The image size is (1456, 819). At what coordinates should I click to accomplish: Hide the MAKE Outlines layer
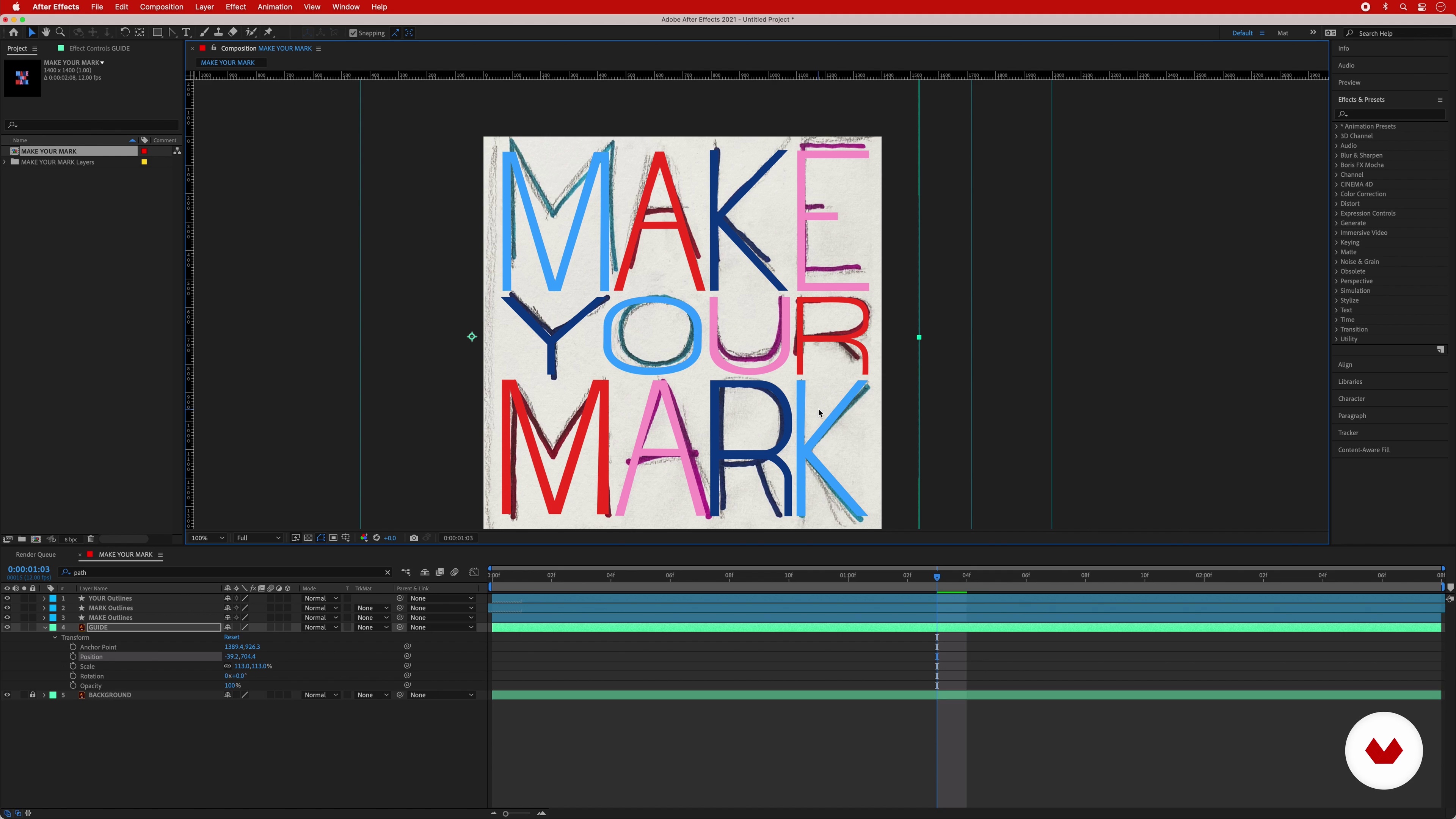[x=7, y=618]
